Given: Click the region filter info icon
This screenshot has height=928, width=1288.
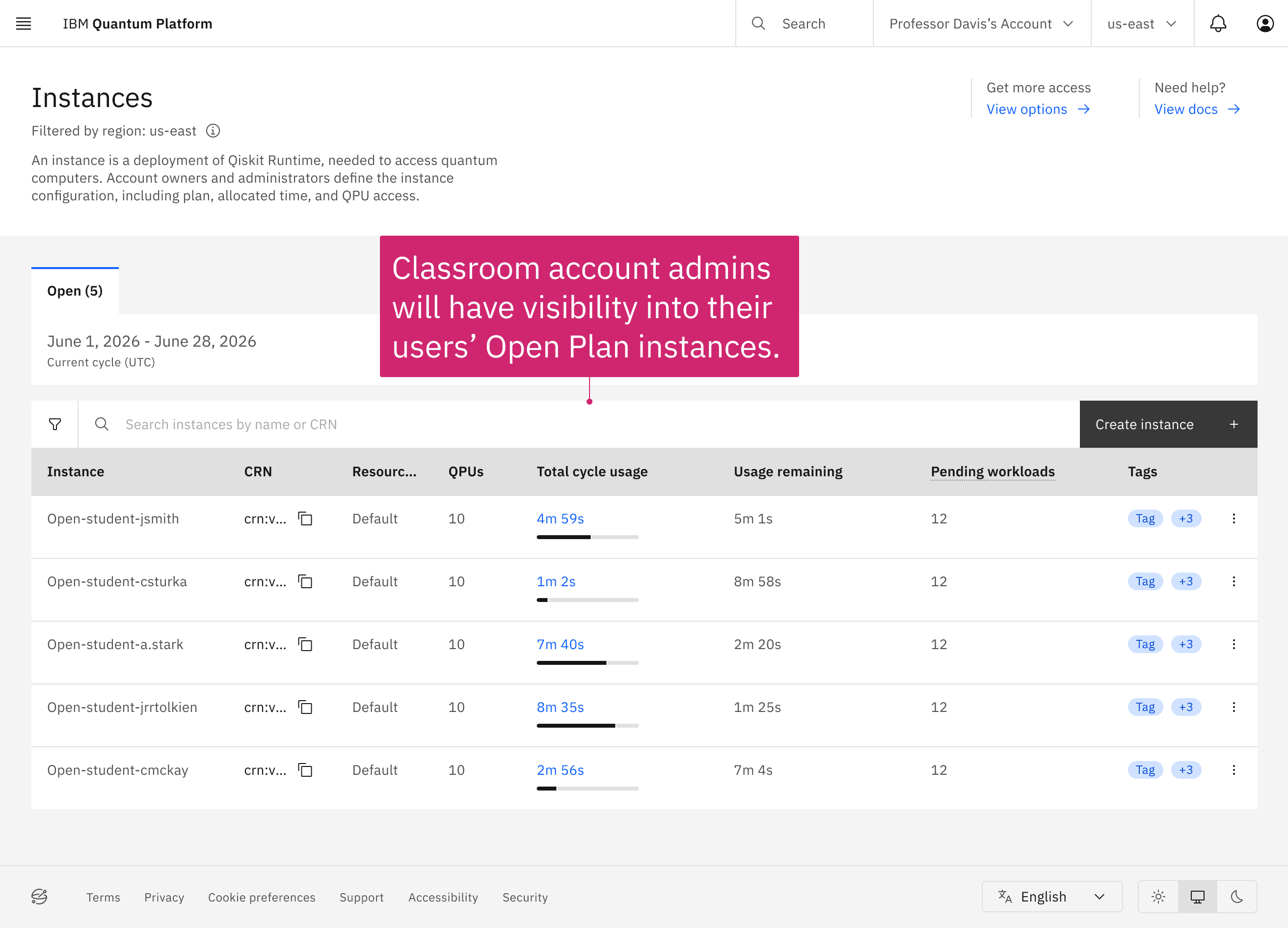Looking at the screenshot, I should coord(213,131).
